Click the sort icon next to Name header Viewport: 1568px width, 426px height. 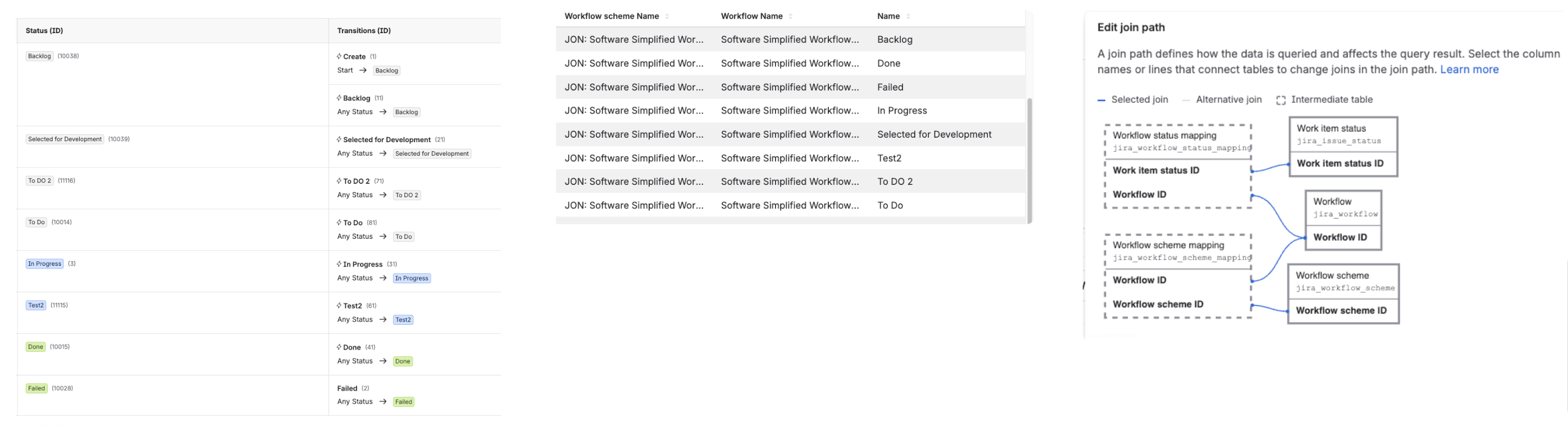[x=908, y=16]
